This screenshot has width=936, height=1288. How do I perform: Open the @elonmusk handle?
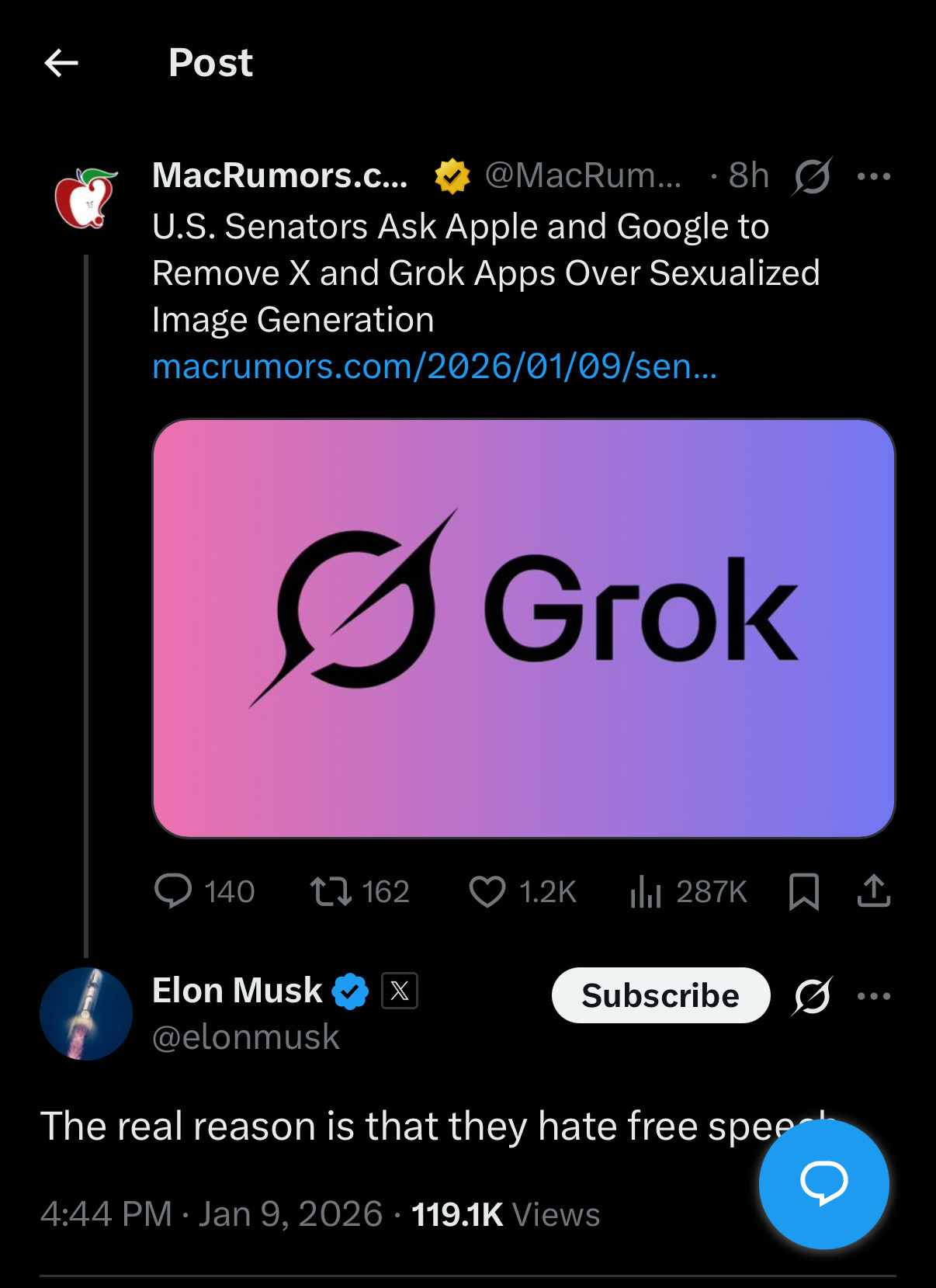tap(246, 1037)
